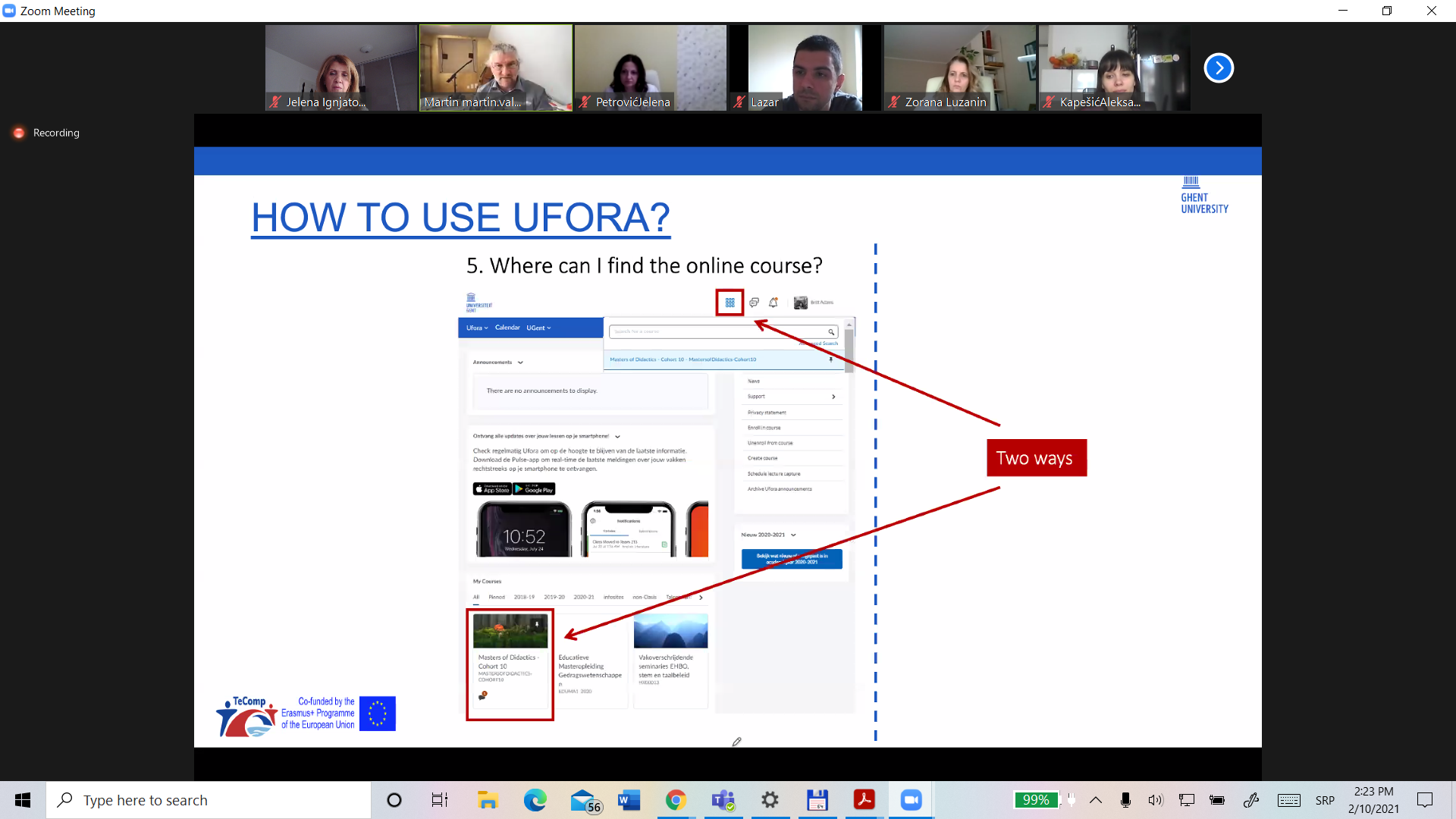
Task: Change the SRP input language
Action: (1326, 800)
